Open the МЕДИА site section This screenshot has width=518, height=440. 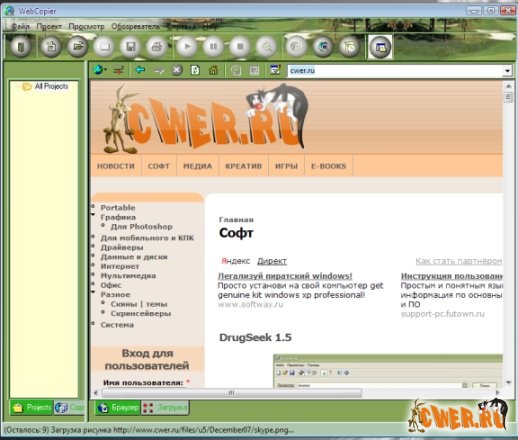coord(198,166)
